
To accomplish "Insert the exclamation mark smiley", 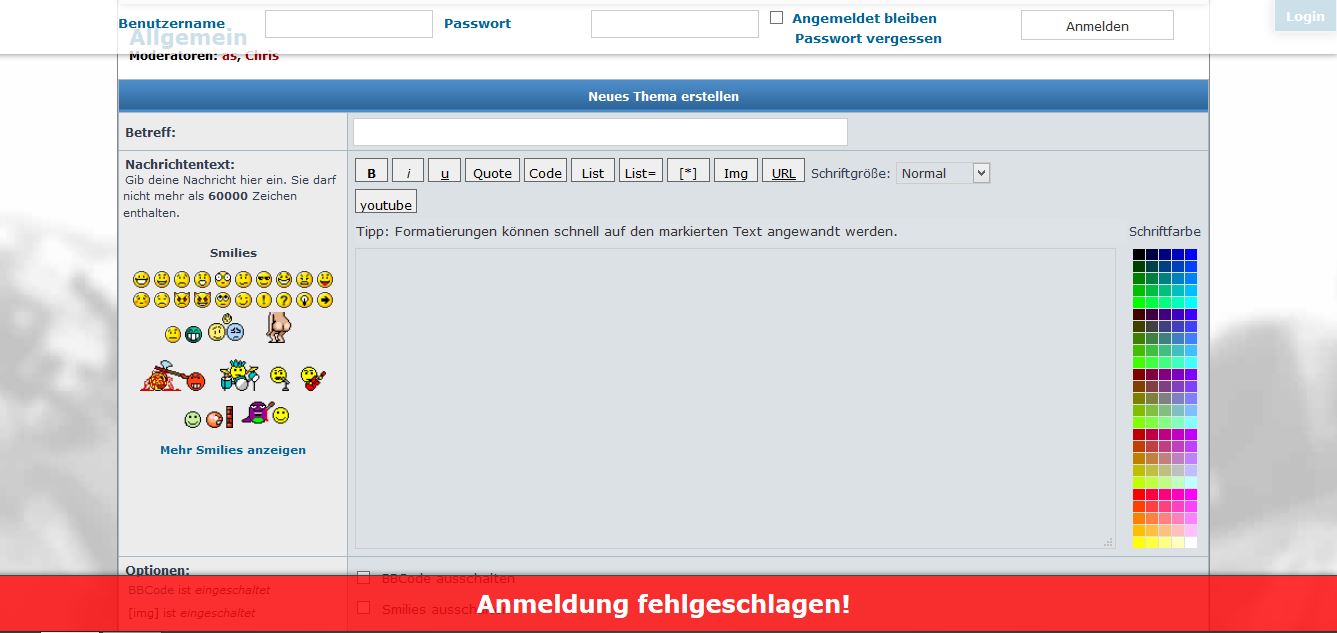I will (264, 300).
